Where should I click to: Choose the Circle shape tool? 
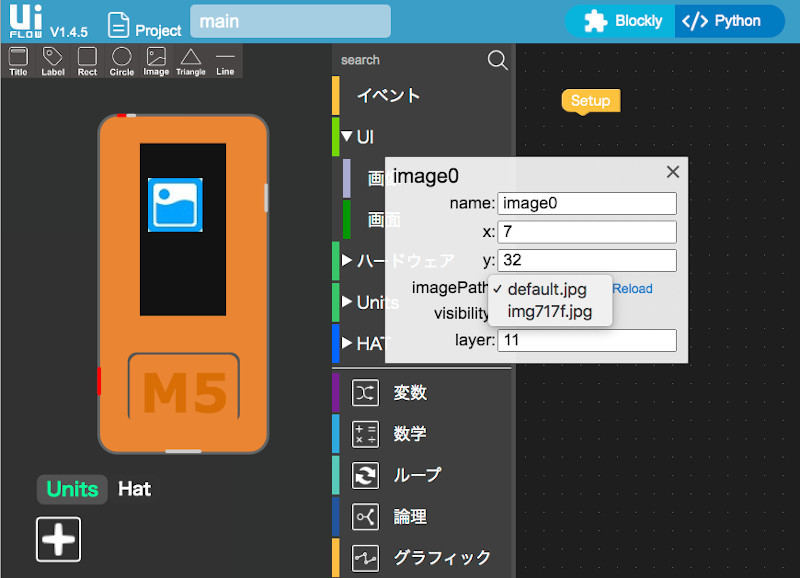click(121, 61)
